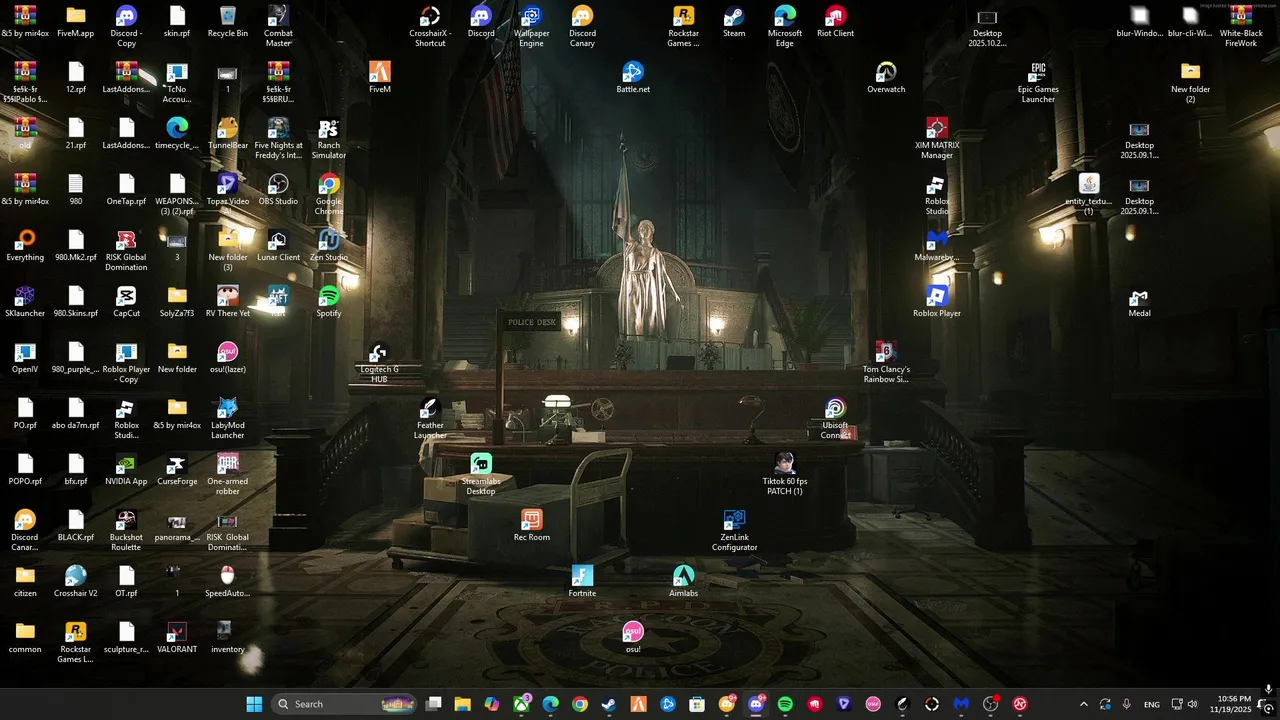
Task: Open the SolyZa7f3 folder
Action: (x=177, y=302)
